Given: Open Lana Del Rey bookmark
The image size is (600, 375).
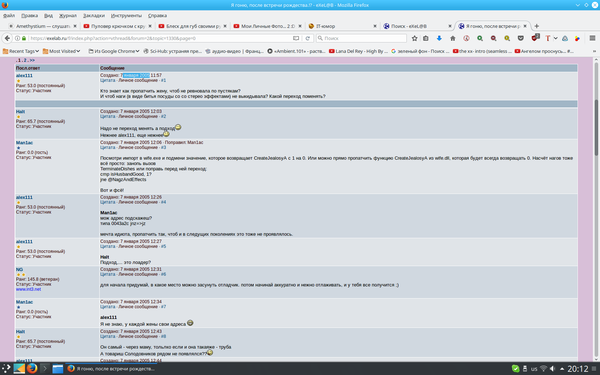Looking at the screenshot, I should pyautogui.click(x=358, y=51).
